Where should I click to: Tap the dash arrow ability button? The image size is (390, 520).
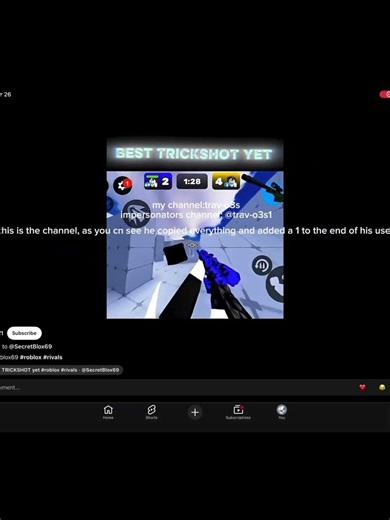coord(136,213)
